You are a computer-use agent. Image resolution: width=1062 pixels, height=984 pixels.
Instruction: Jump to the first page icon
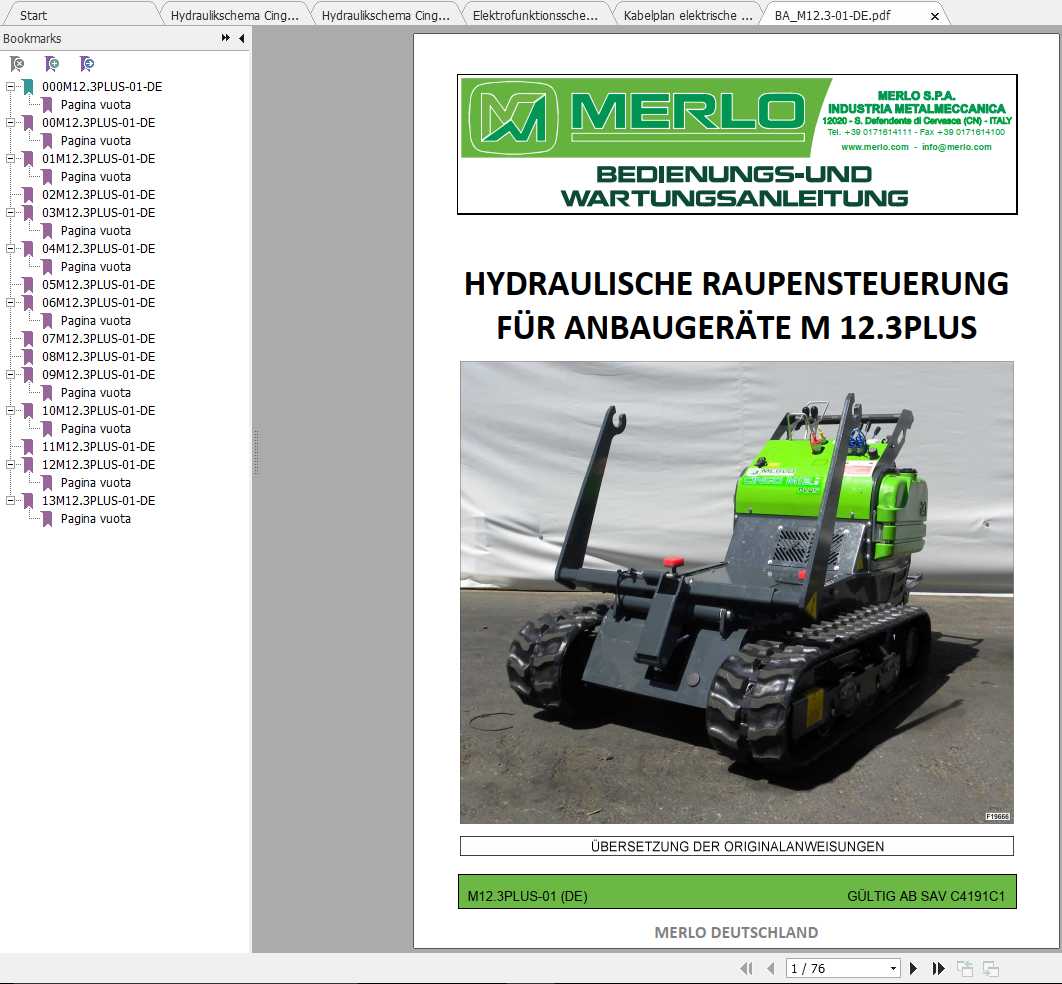pyautogui.click(x=746, y=968)
